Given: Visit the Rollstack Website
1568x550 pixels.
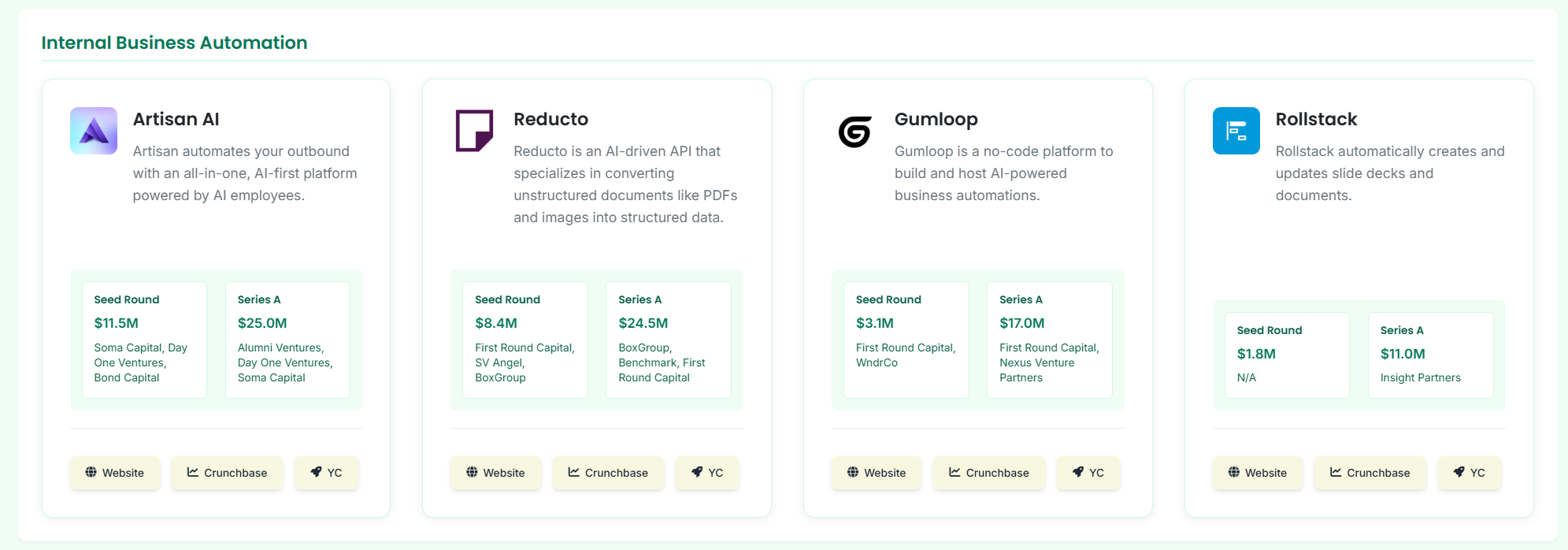Looking at the screenshot, I should click(x=1258, y=473).
